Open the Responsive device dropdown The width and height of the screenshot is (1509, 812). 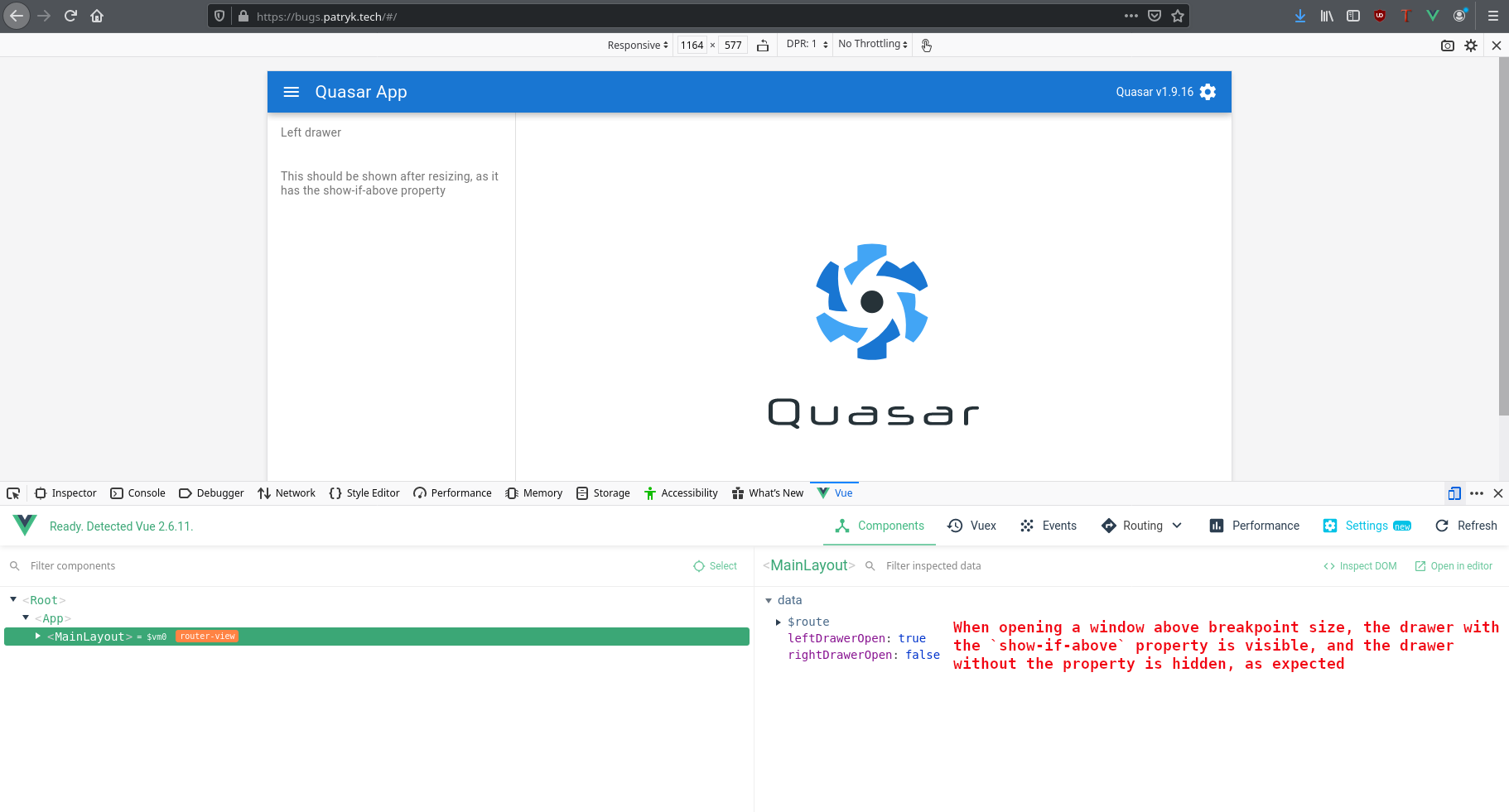636,45
